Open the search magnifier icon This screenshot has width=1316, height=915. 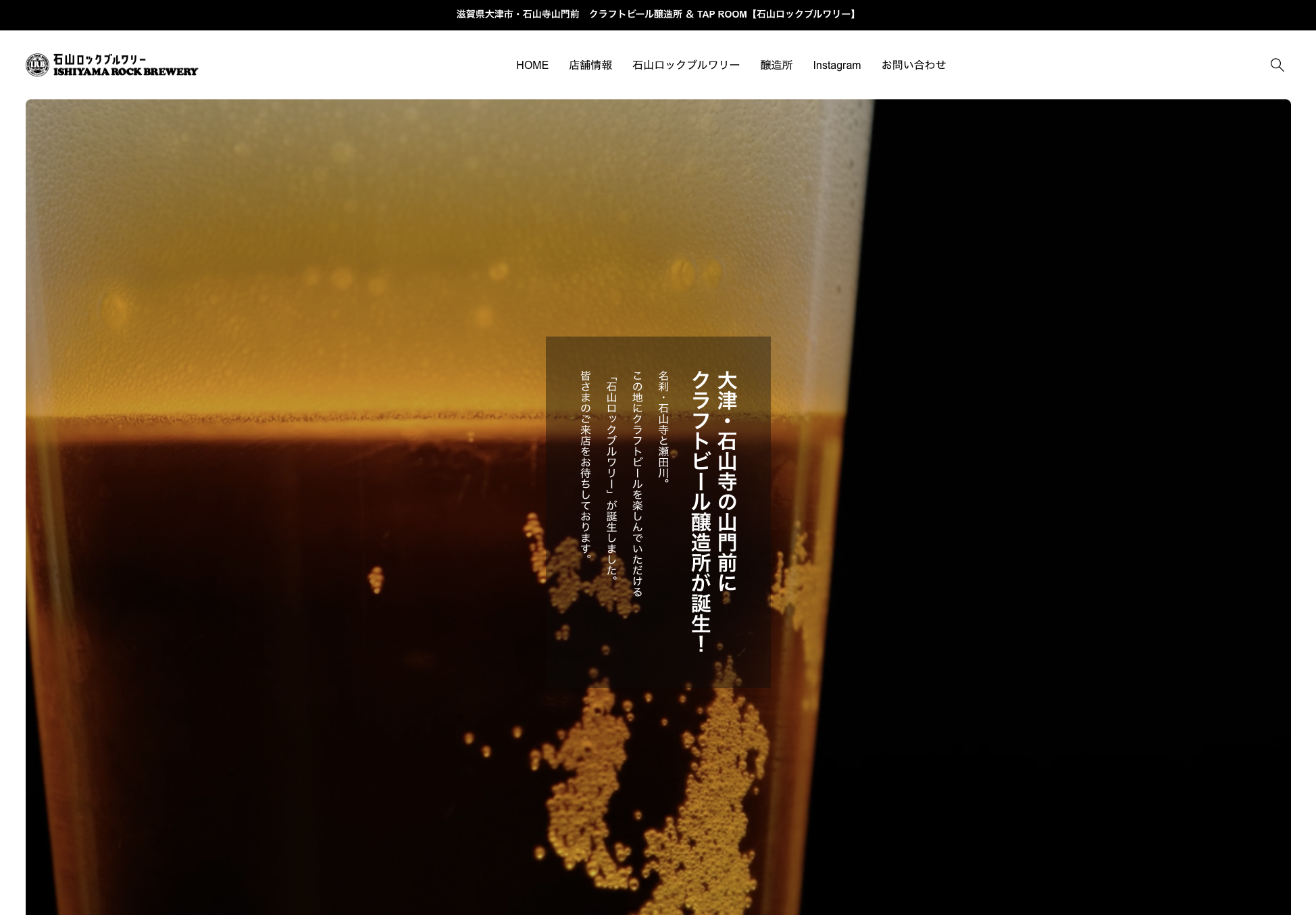pyautogui.click(x=1277, y=65)
